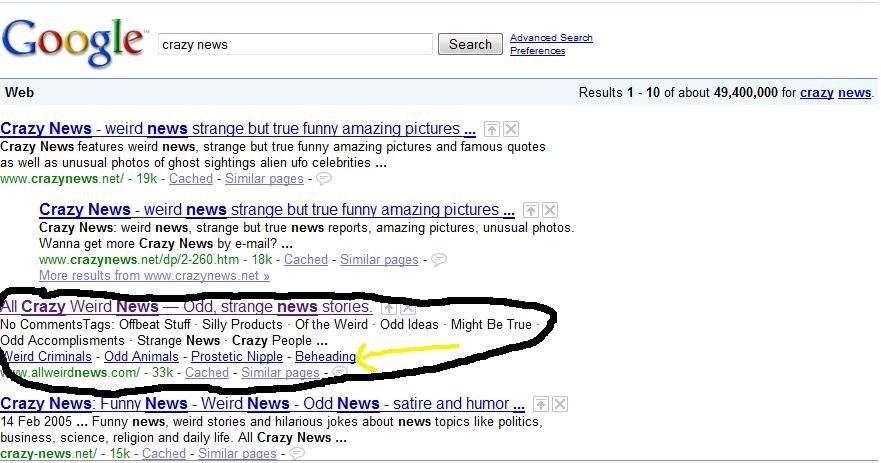Remove the first Crazy News result
Viewport: 881px width, 463px height.
pyautogui.click(x=511, y=129)
